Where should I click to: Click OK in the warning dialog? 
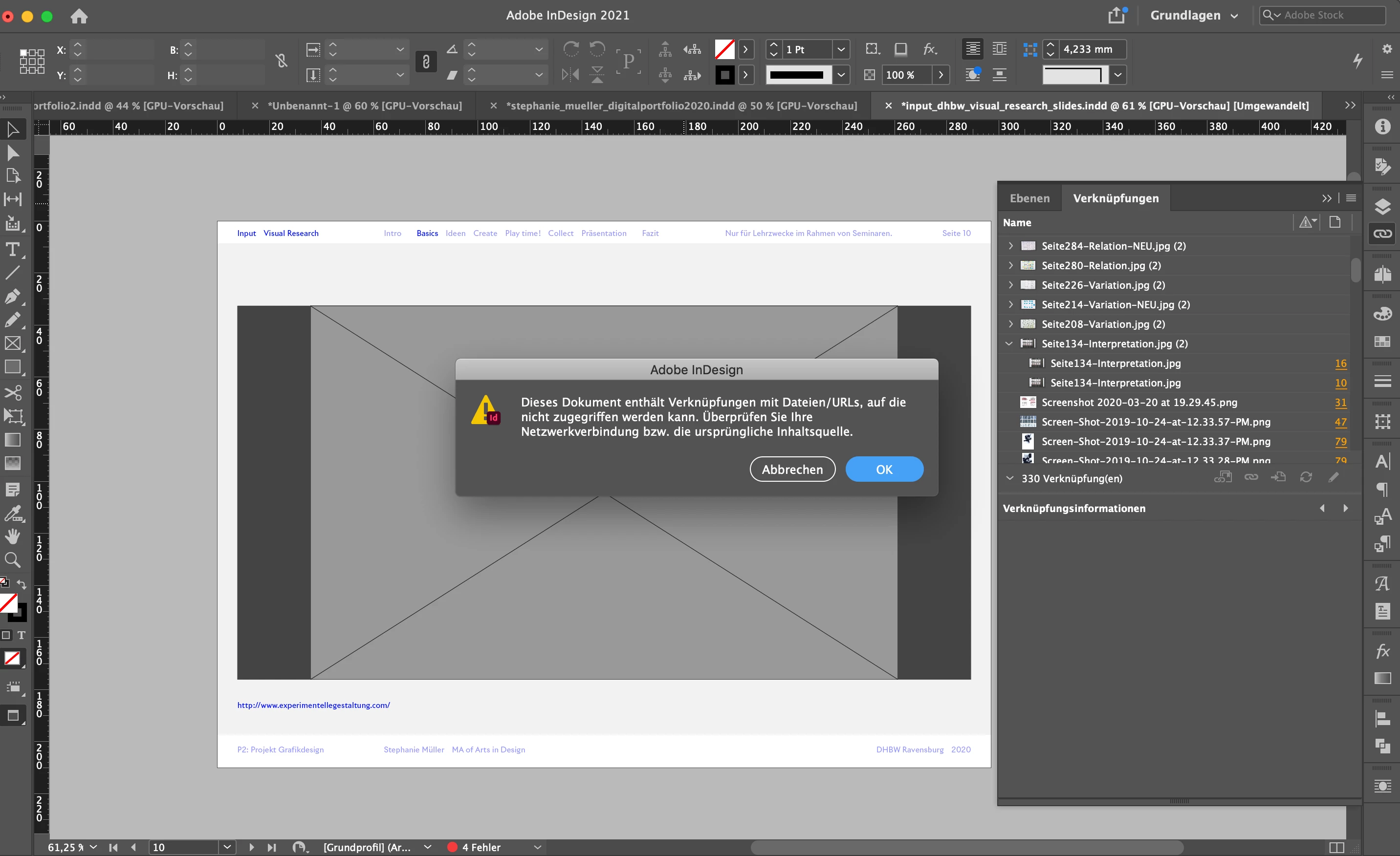883,470
